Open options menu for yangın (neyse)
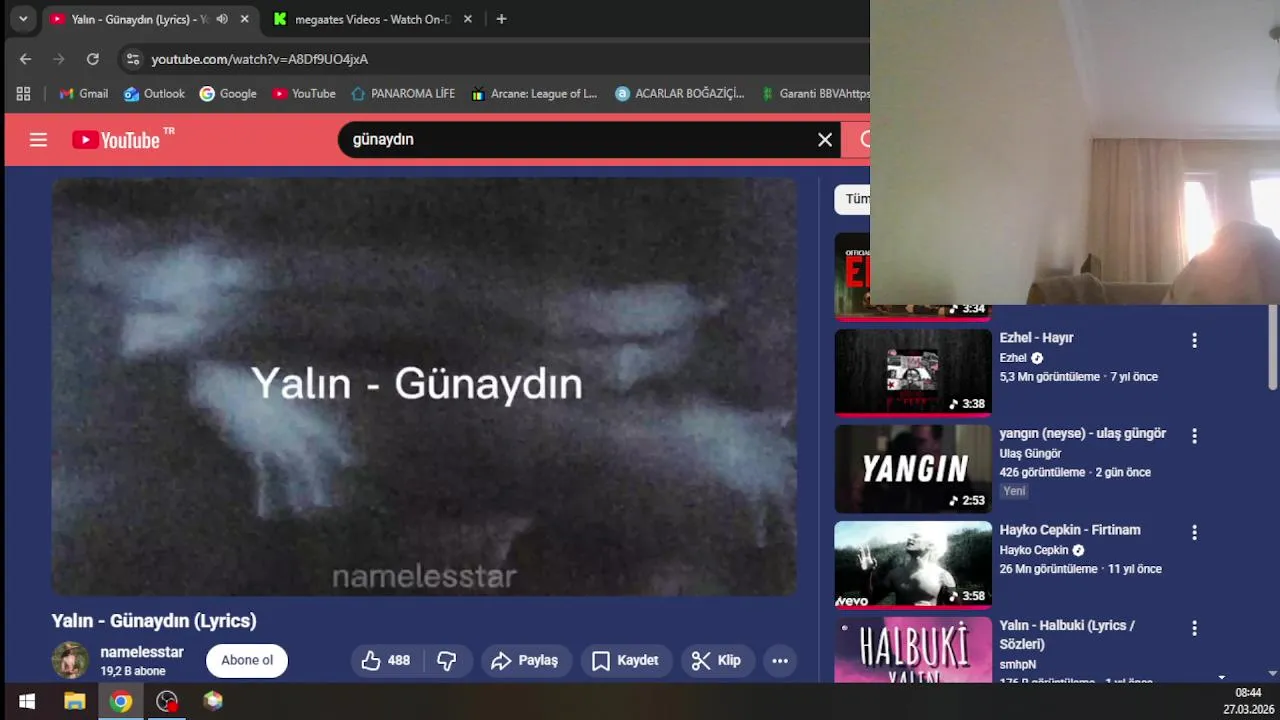 (x=1194, y=436)
